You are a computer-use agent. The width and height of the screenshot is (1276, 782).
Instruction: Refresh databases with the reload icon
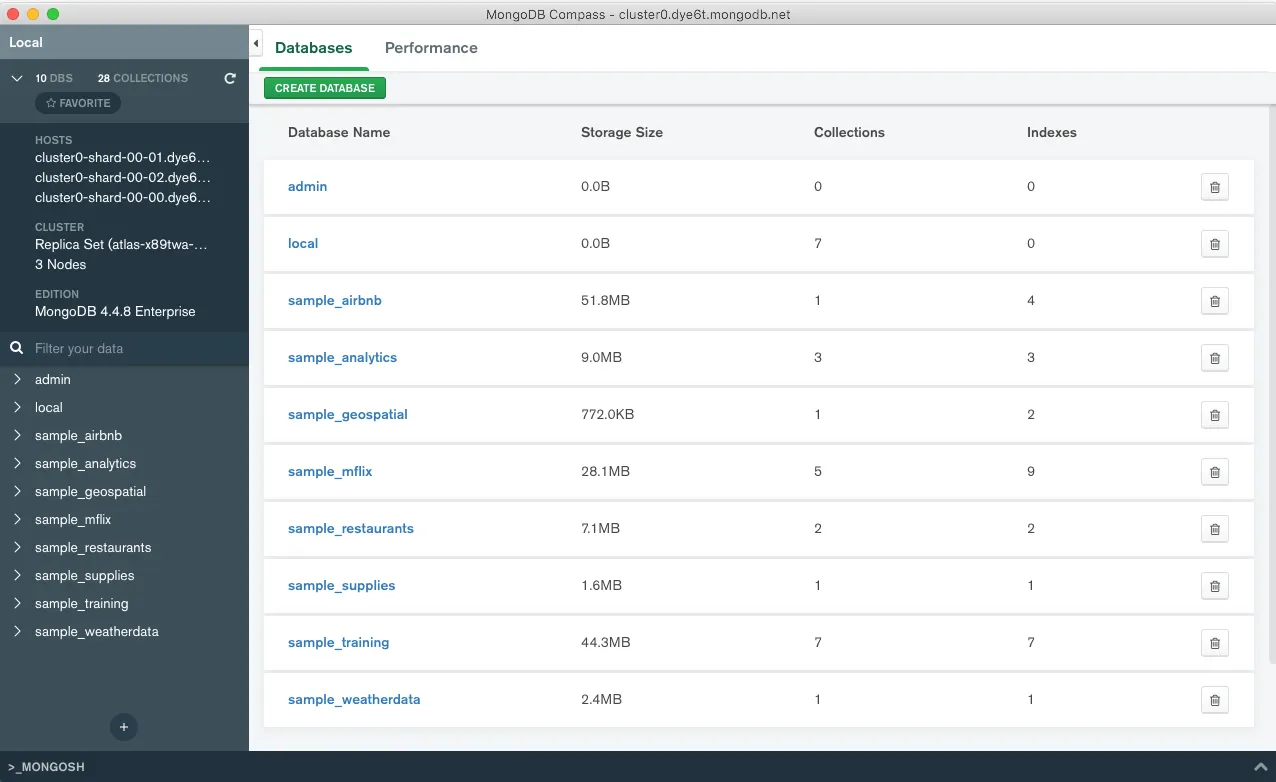point(230,78)
